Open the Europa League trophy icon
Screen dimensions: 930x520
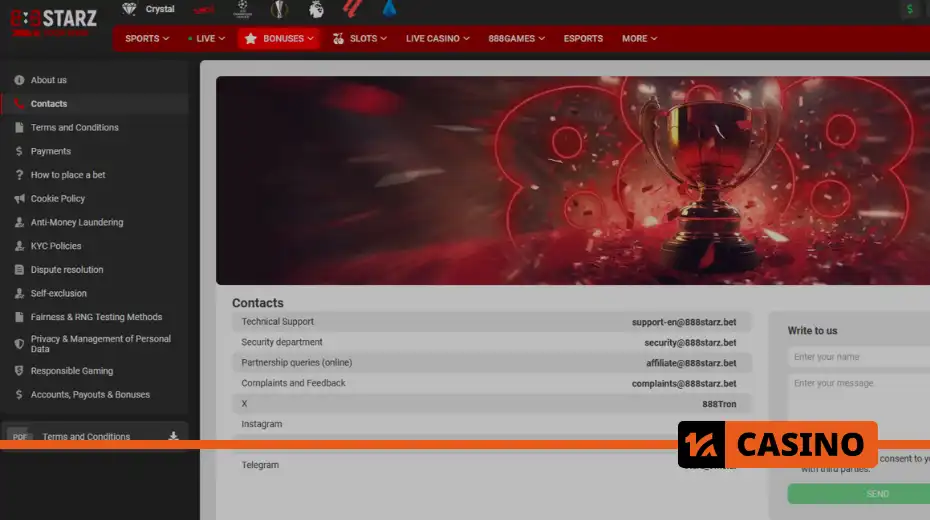279,9
